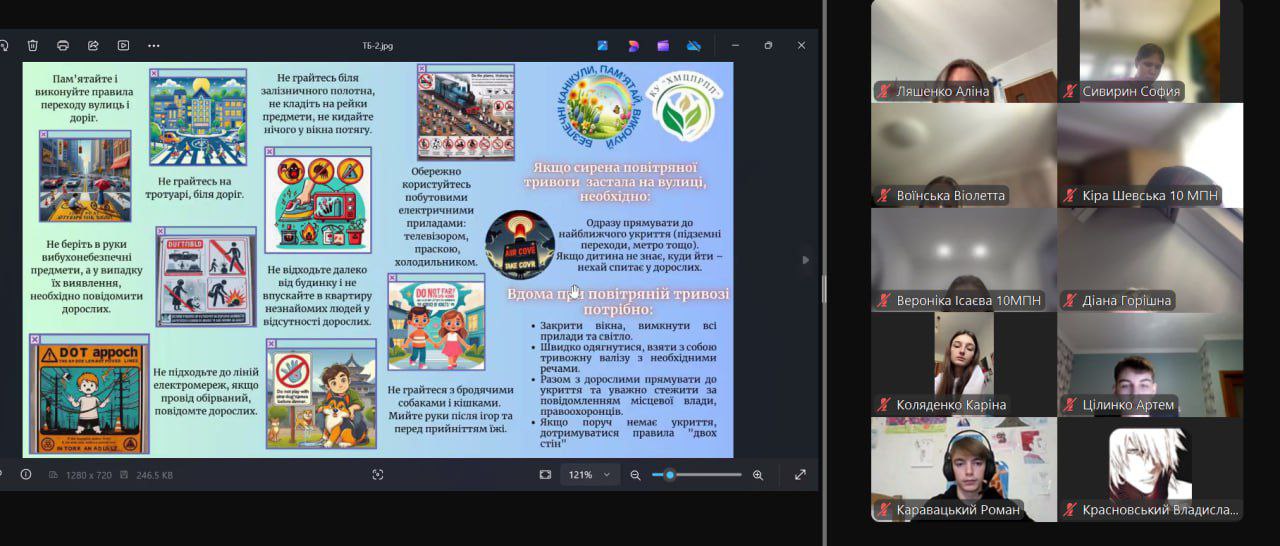
Task: Open image in Microsoft Designer
Action: [x=633, y=45]
